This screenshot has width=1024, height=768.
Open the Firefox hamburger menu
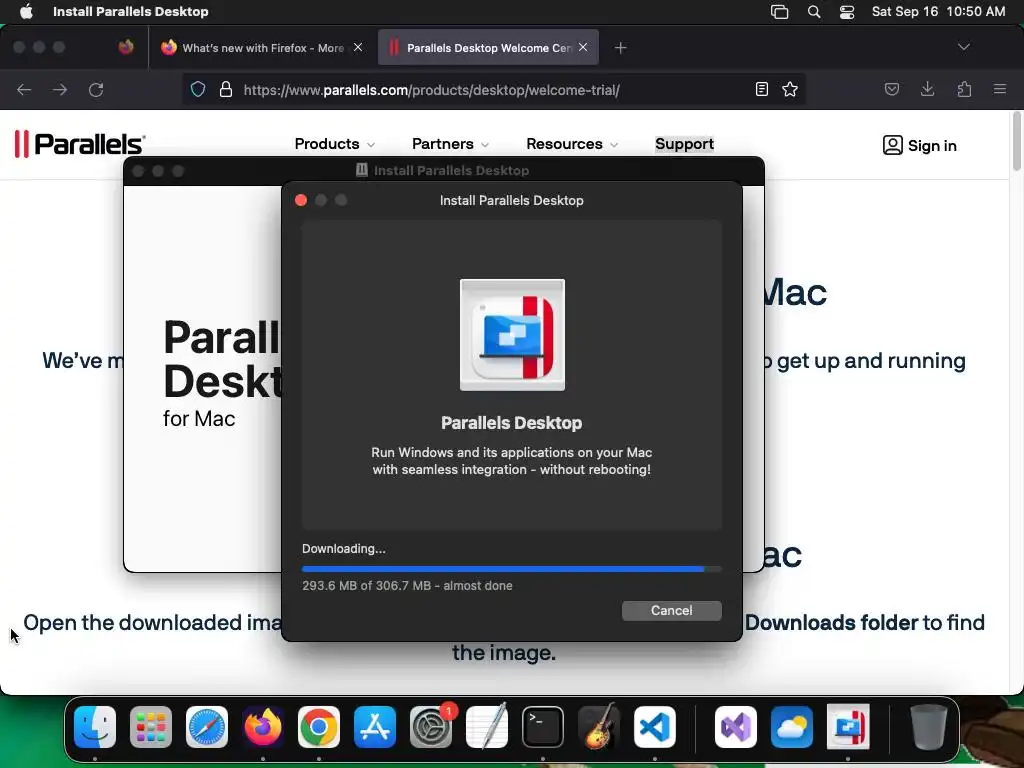tap(1000, 89)
